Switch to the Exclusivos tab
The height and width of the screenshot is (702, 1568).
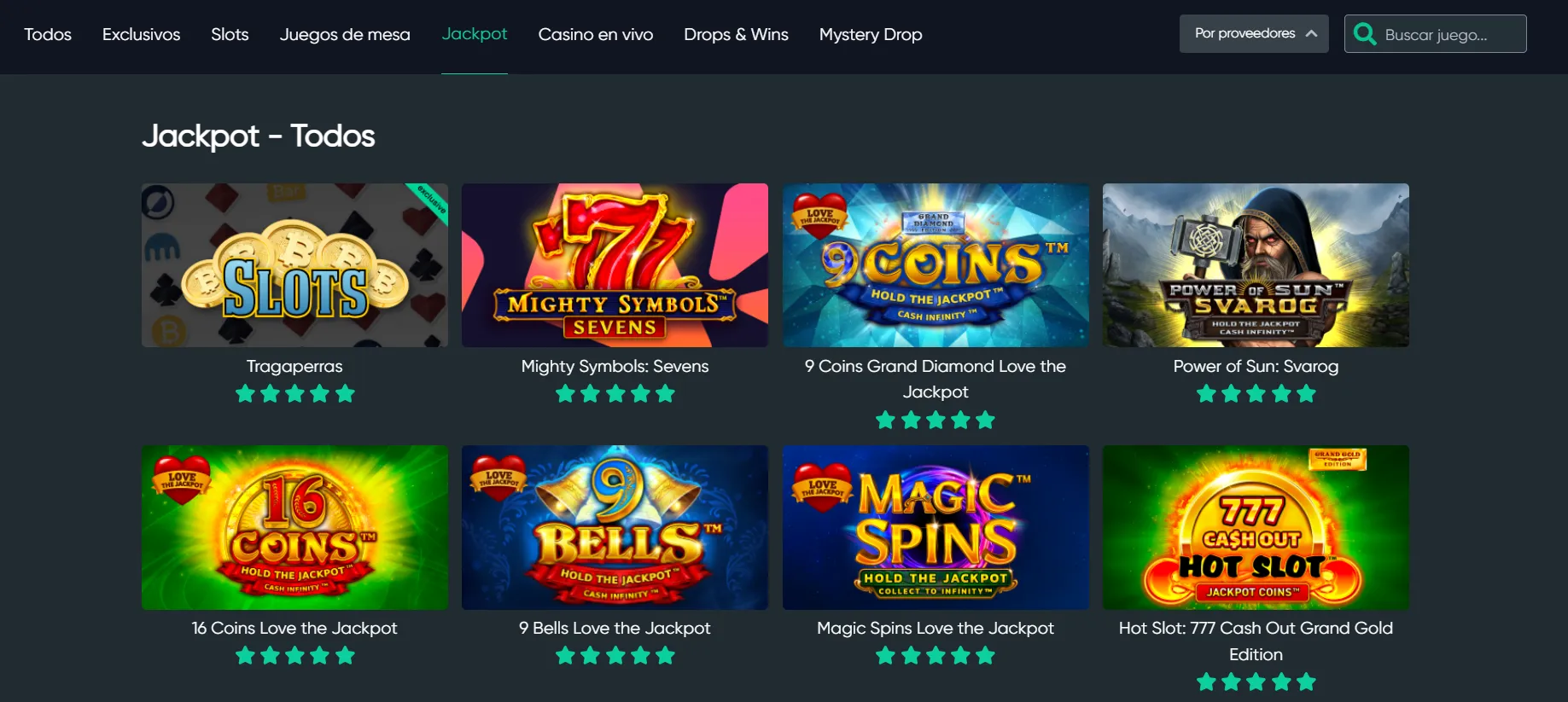click(141, 35)
